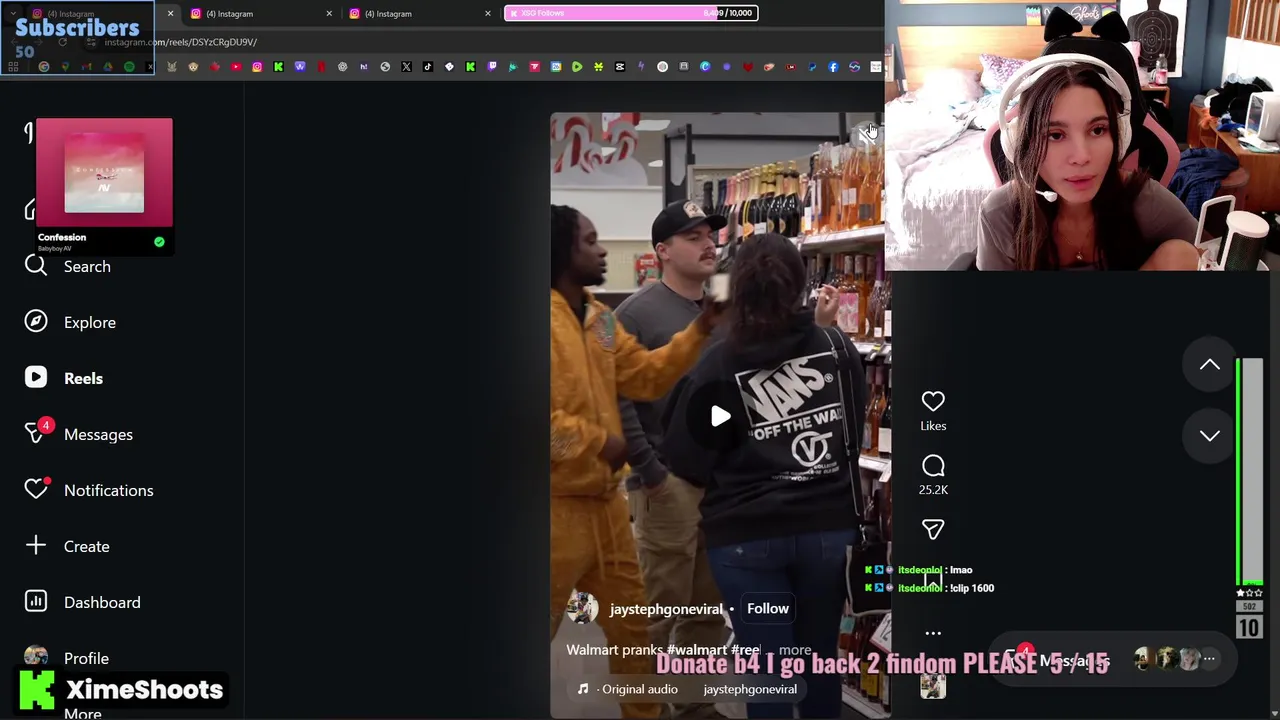The image size is (1280, 720).
Task: Go to next reel with down chevron
Action: (x=1210, y=435)
